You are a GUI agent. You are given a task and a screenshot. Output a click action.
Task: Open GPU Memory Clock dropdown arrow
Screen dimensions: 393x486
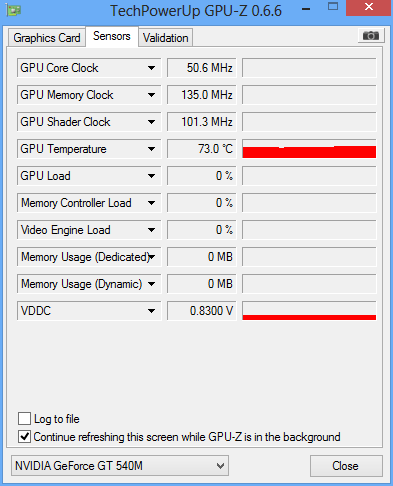151,95
